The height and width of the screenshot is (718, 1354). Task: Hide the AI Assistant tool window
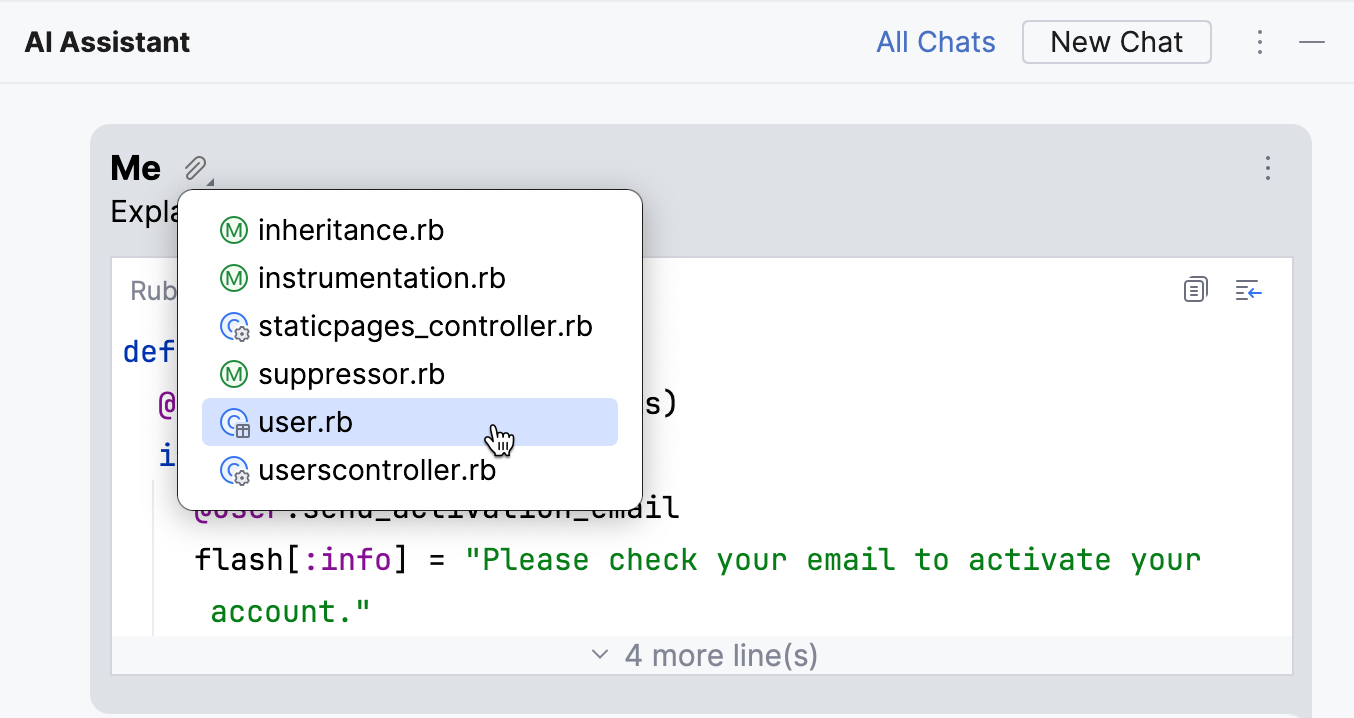coord(1312,42)
